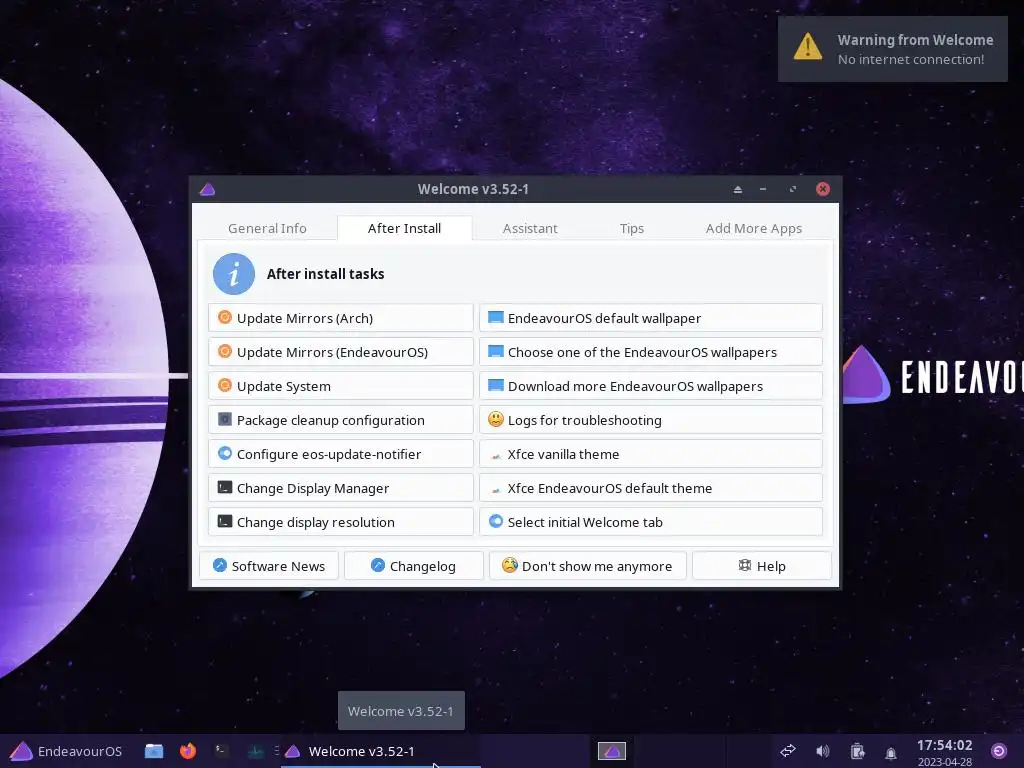Click the Package cleanup configuration icon
The image size is (1024, 768).
(x=225, y=419)
